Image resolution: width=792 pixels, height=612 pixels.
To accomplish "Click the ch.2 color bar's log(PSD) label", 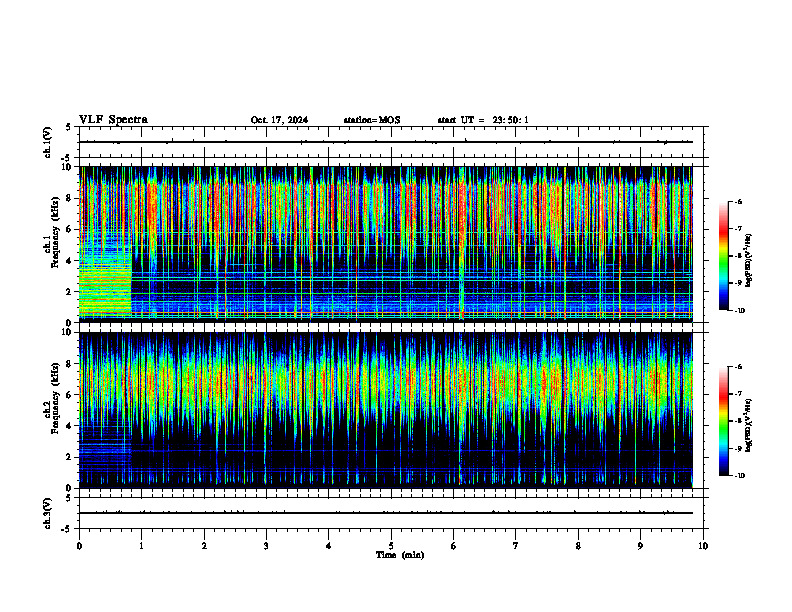I will (x=748, y=425).
